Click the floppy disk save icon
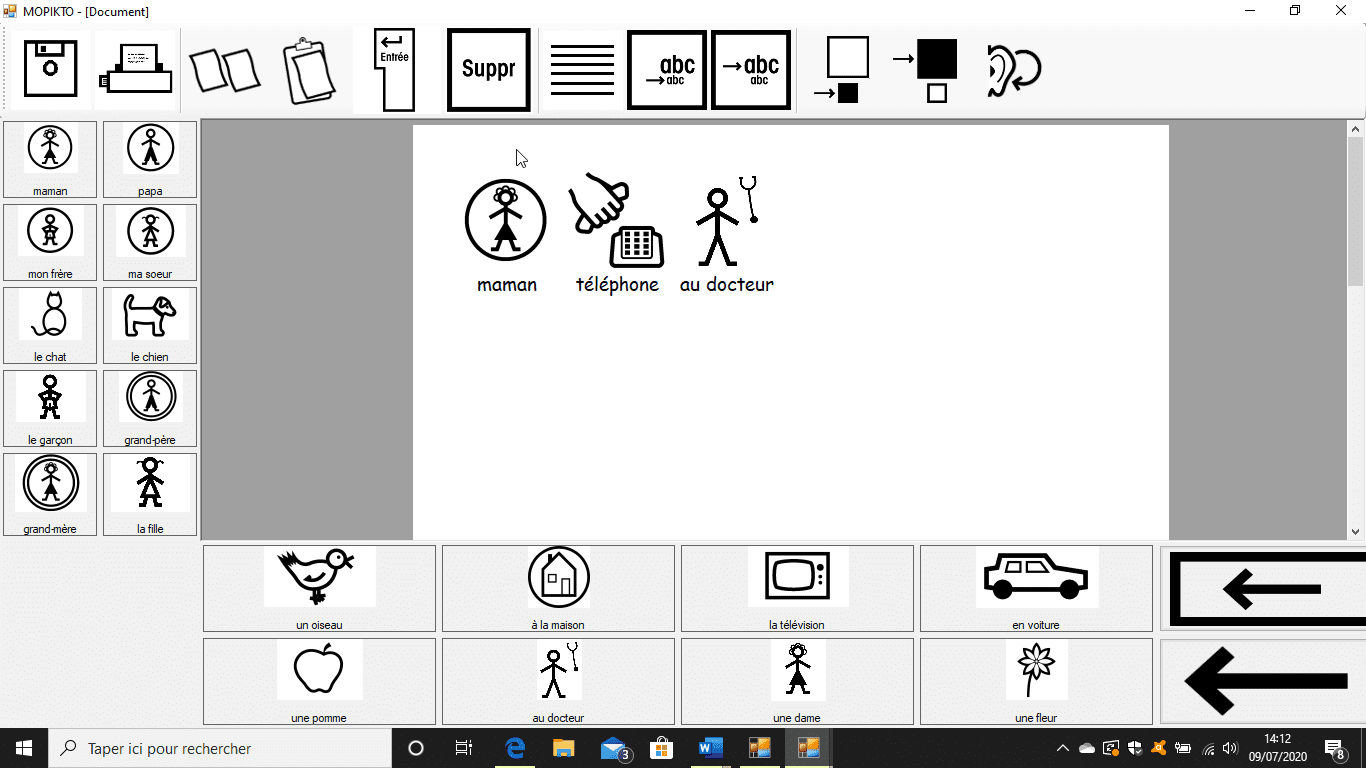The width and height of the screenshot is (1366, 768). pos(50,69)
